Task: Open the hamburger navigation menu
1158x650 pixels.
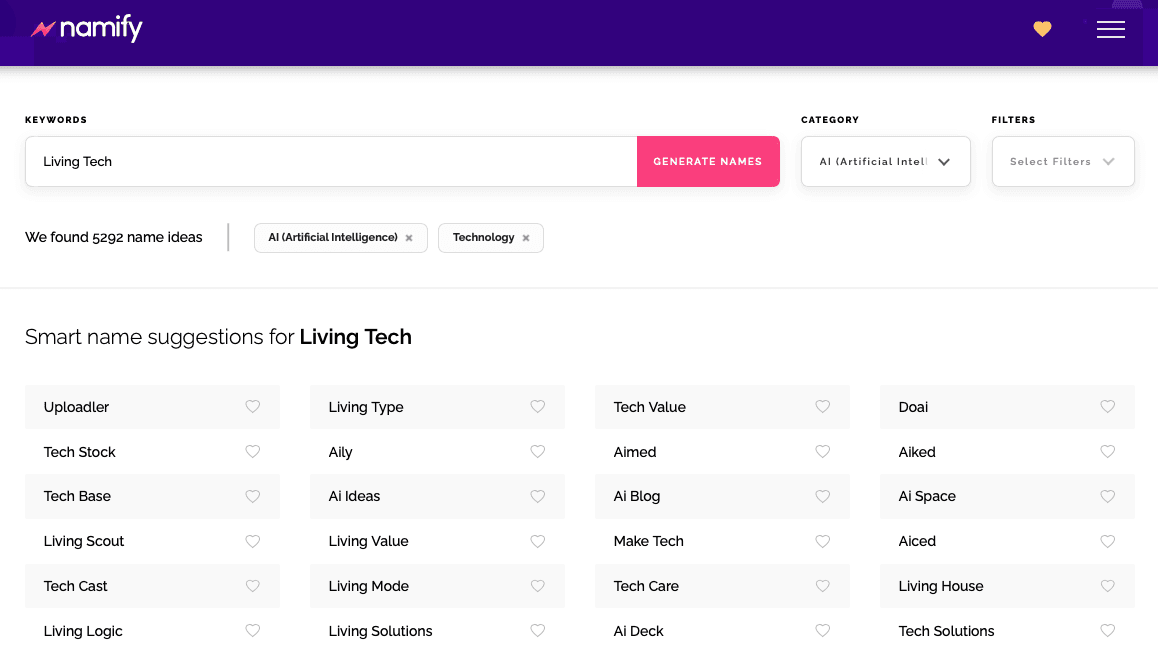Action: point(1111,29)
